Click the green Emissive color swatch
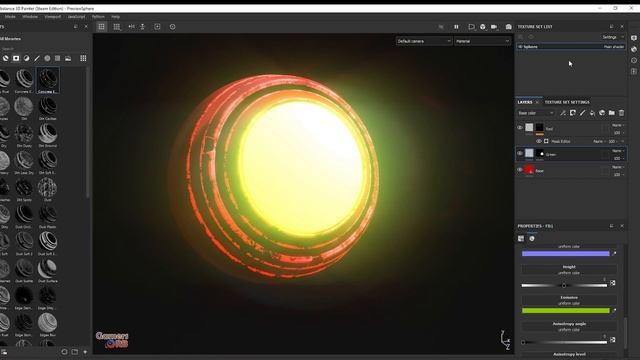Image resolution: width=640 pixels, height=360 pixels. (x=565, y=311)
